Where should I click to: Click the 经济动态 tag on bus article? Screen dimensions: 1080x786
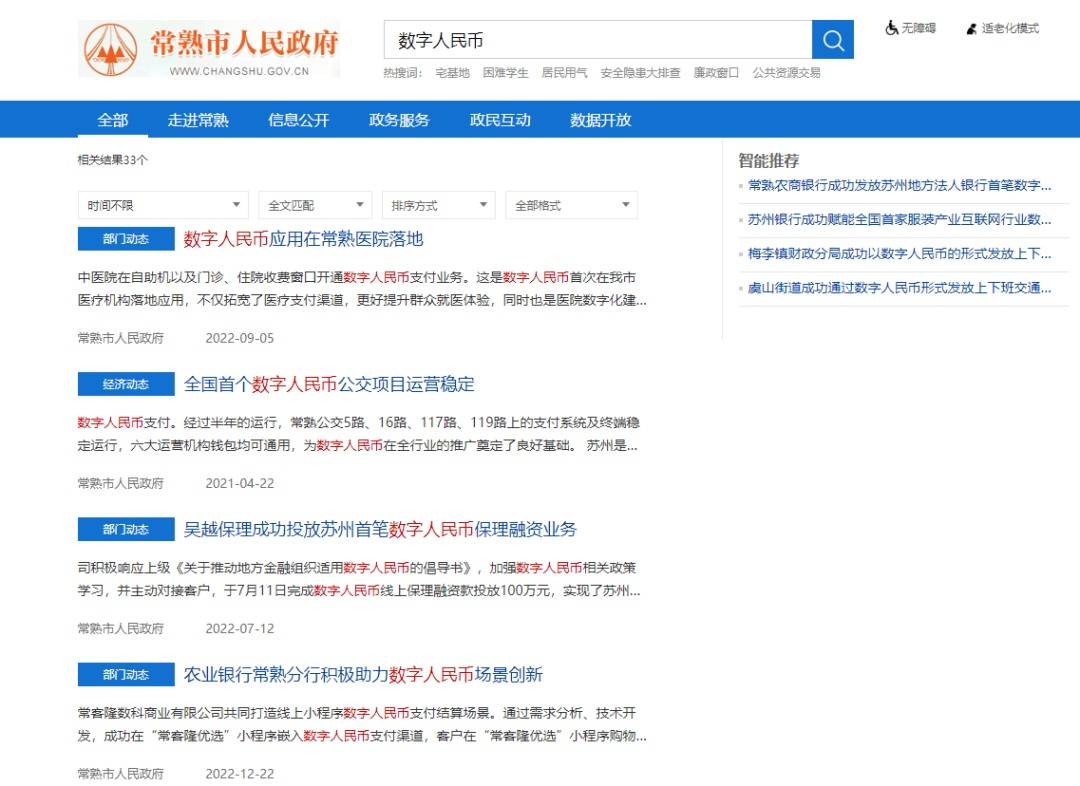pos(126,384)
